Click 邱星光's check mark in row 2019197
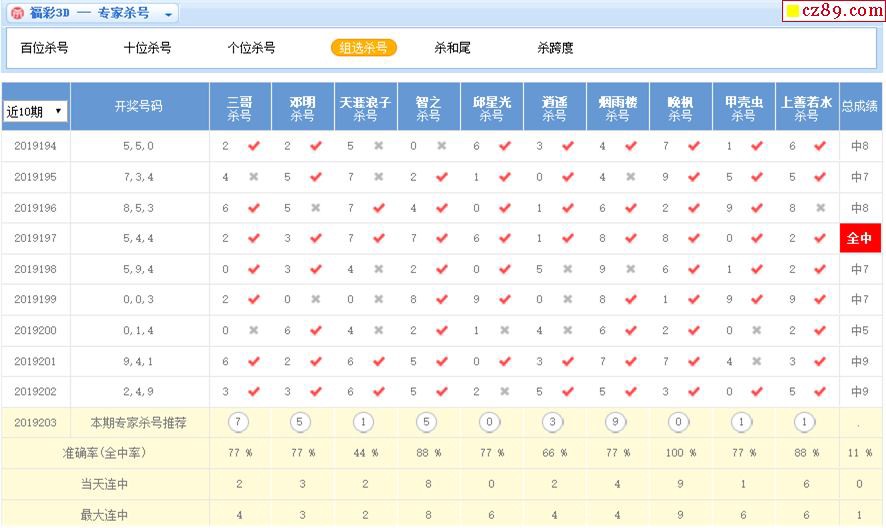The height and width of the screenshot is (528, 886). click(505, 239)
